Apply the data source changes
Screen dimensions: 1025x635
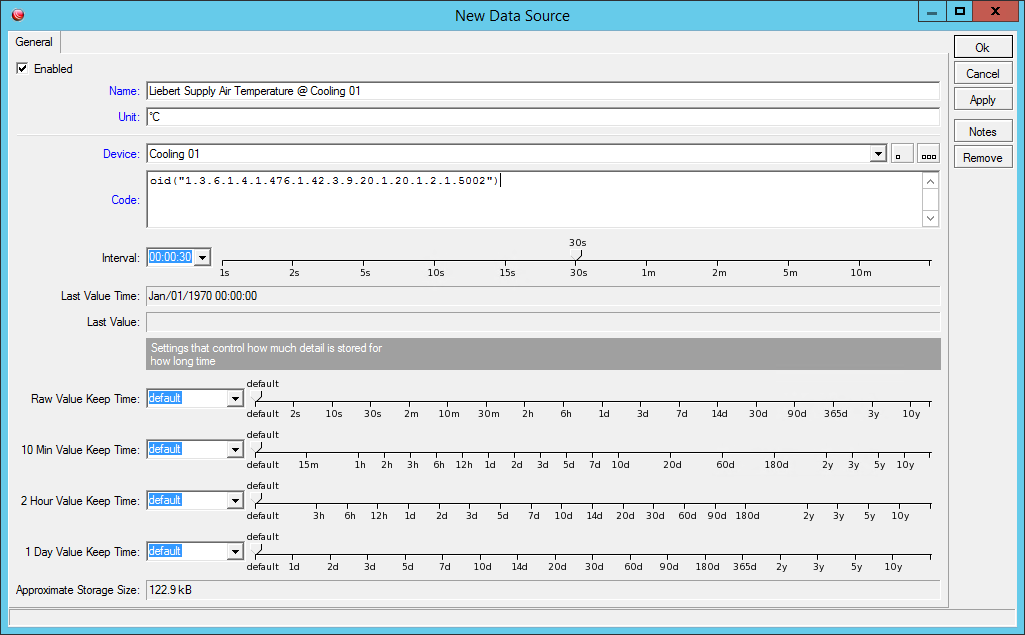(x=982, y=98)
